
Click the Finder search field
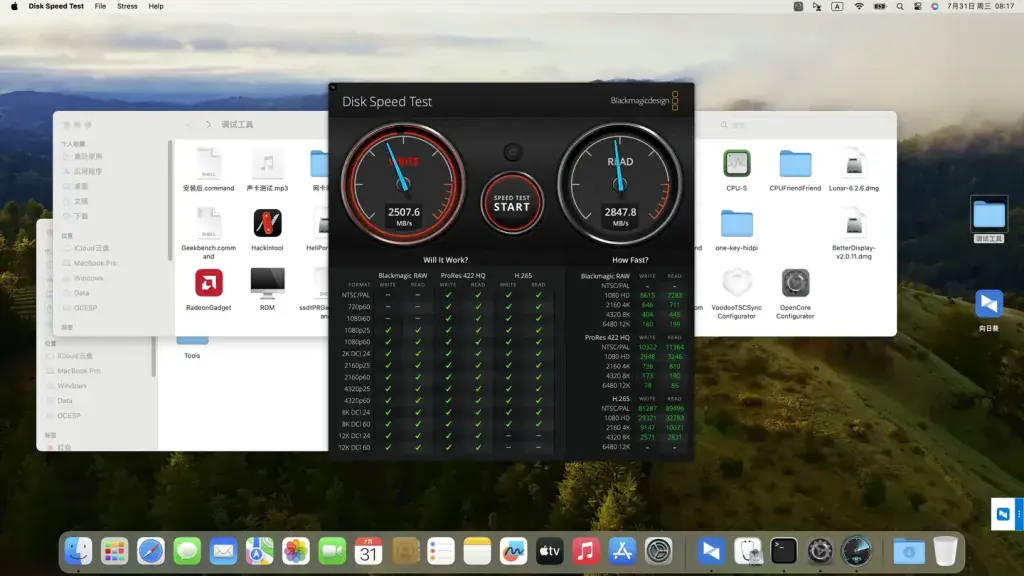click(x=803, y=125)
